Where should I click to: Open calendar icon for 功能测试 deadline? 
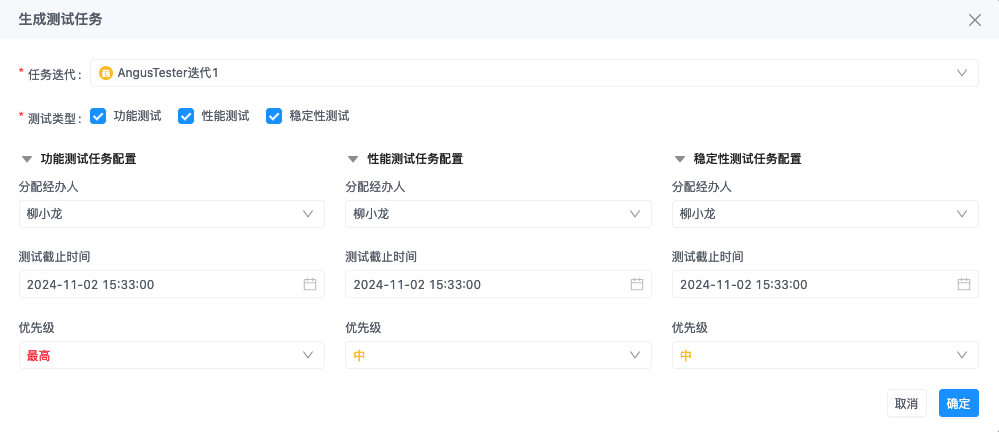point(310,284)
